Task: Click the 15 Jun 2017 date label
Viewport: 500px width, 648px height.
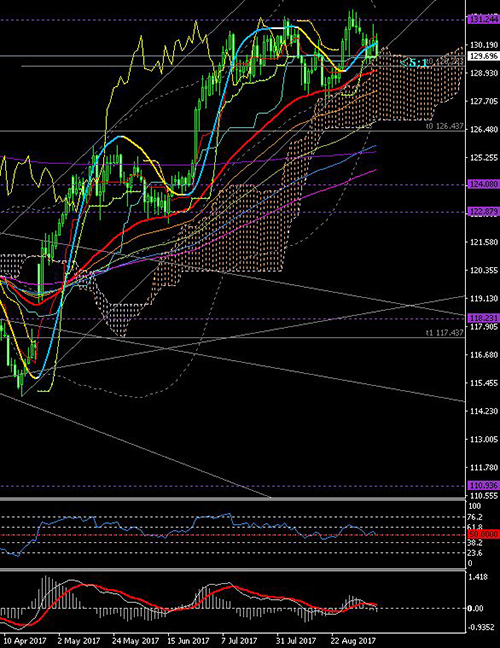Action: (189, 641)
